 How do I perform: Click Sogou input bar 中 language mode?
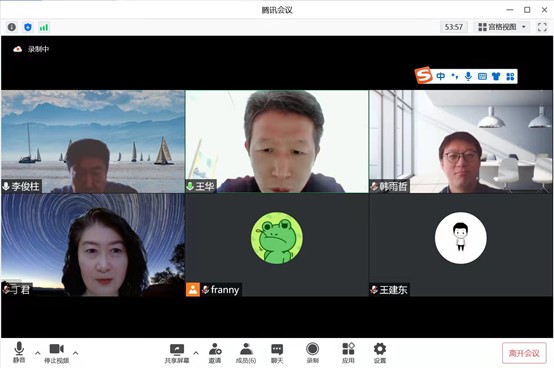440,76
